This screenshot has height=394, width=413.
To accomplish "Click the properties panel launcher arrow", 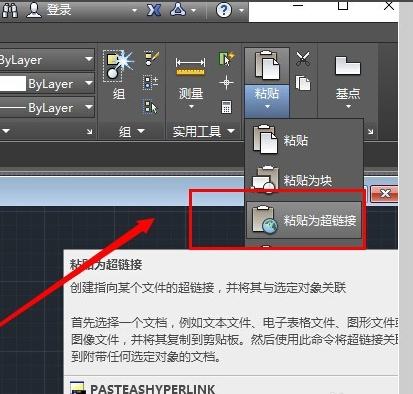I will pos(89,131).
